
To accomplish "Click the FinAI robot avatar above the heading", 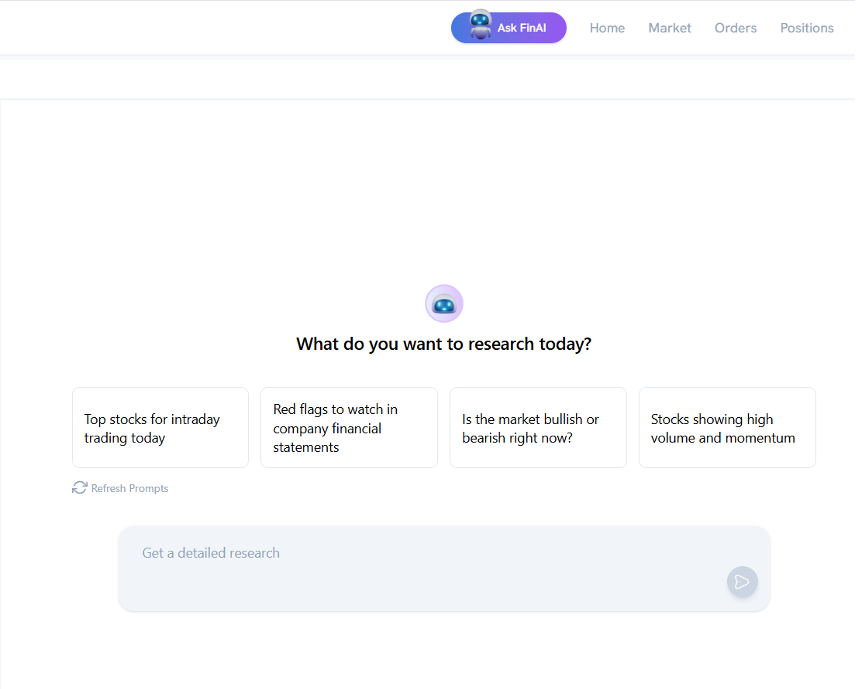I will pyautogui.click(x=444, y=304).
